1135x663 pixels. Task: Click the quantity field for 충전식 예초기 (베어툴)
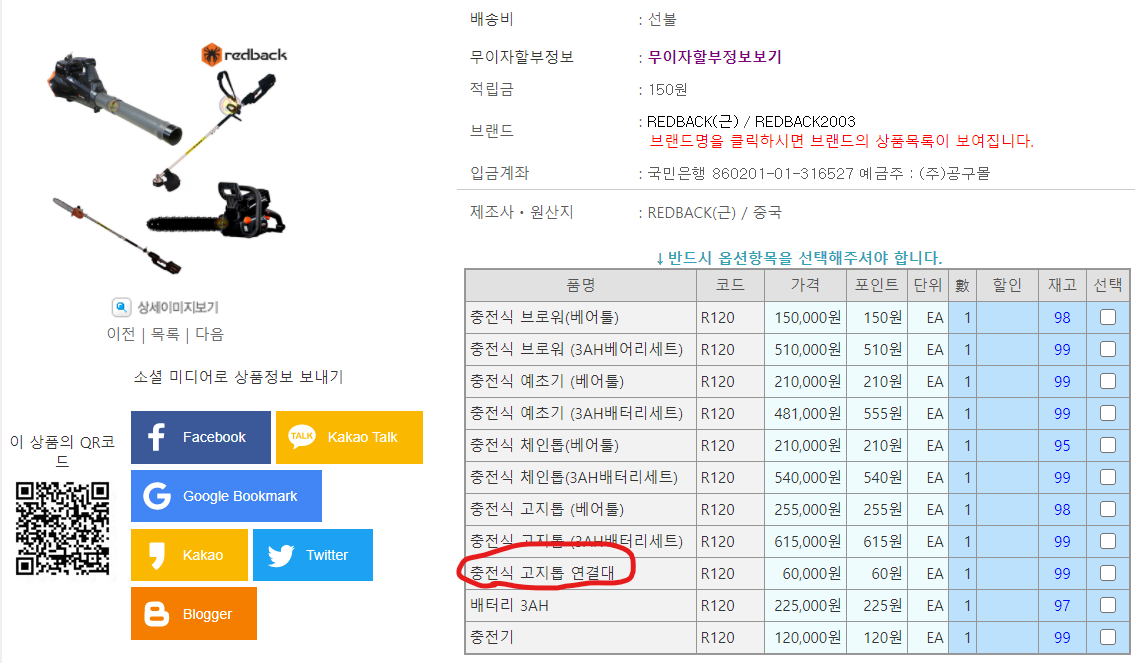967,382
